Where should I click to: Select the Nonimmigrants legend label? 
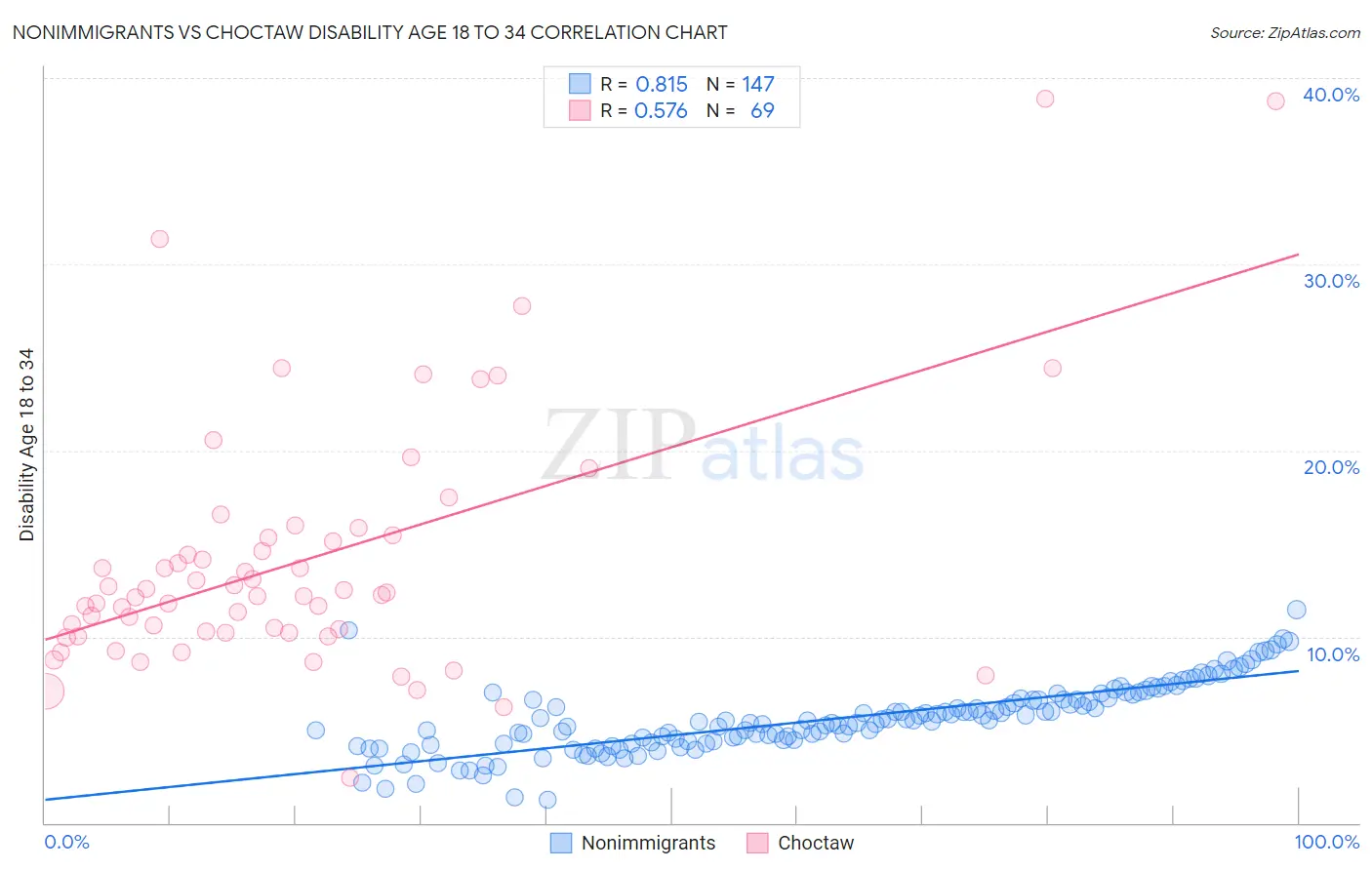[648, 843]
